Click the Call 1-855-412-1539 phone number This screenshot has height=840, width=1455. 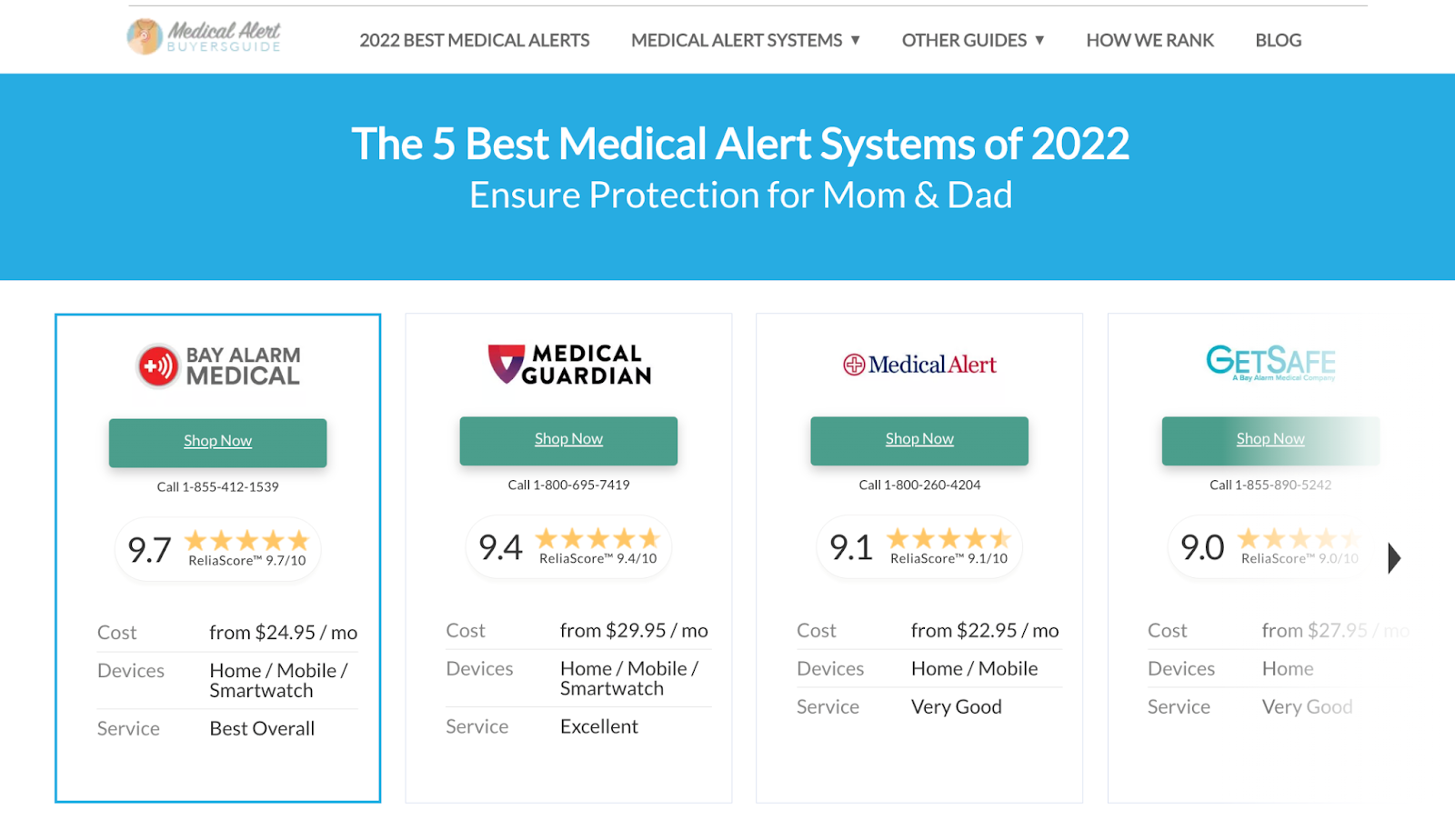218,487
